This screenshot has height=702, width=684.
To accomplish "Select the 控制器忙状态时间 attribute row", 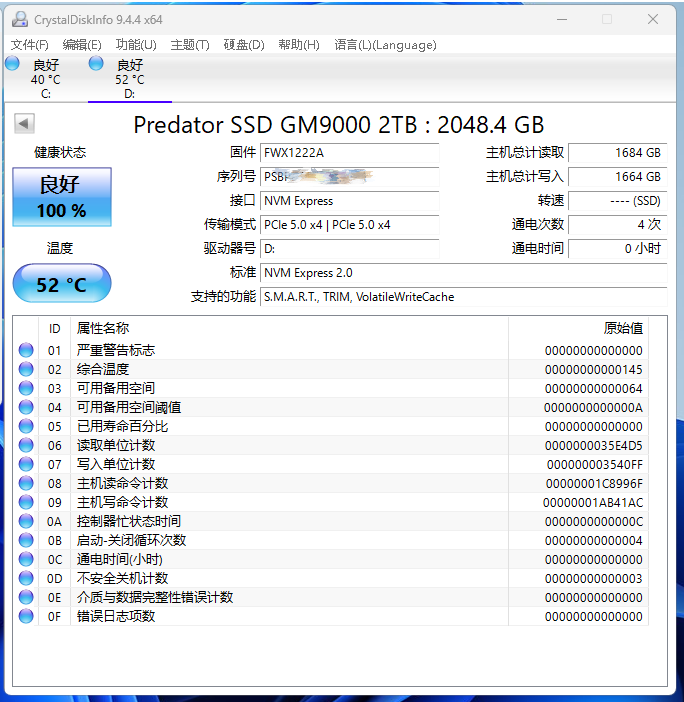I will coord(331,522).
